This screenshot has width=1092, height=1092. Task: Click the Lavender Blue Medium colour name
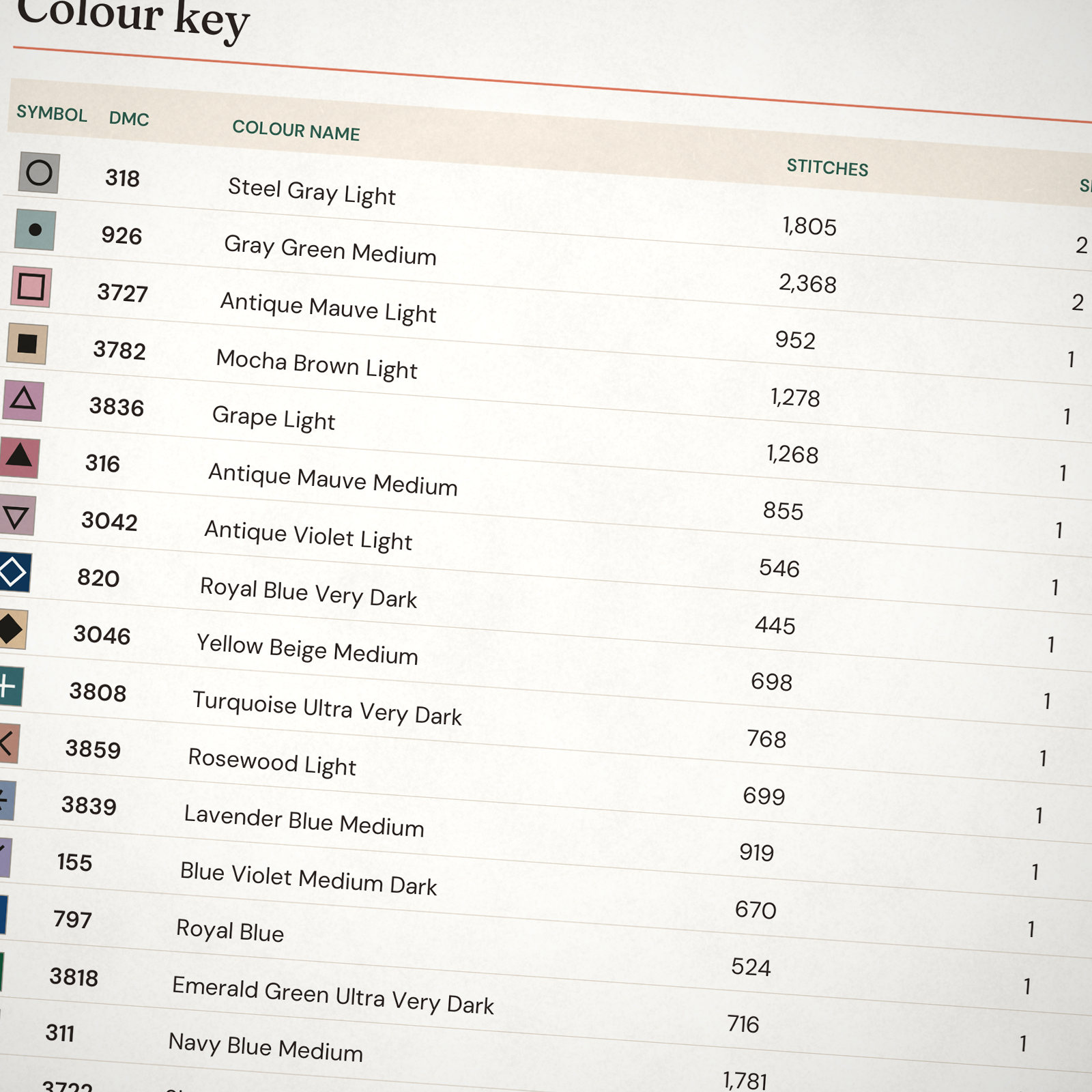coord(304,821)
